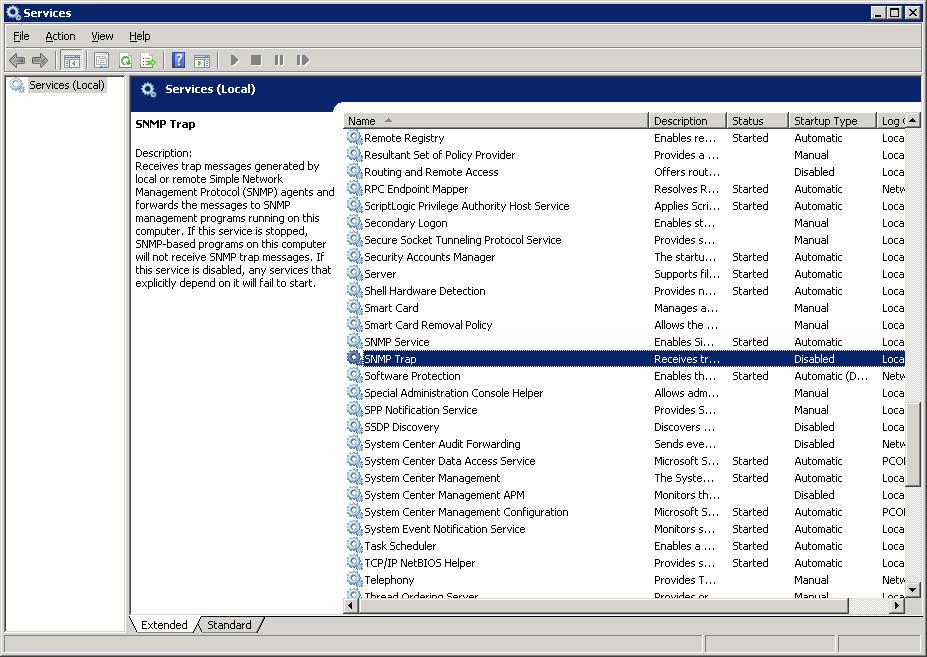
Task: Click the horizontal scrollbar right arrow
Action: pyautogui.click(x=897, y=605)
